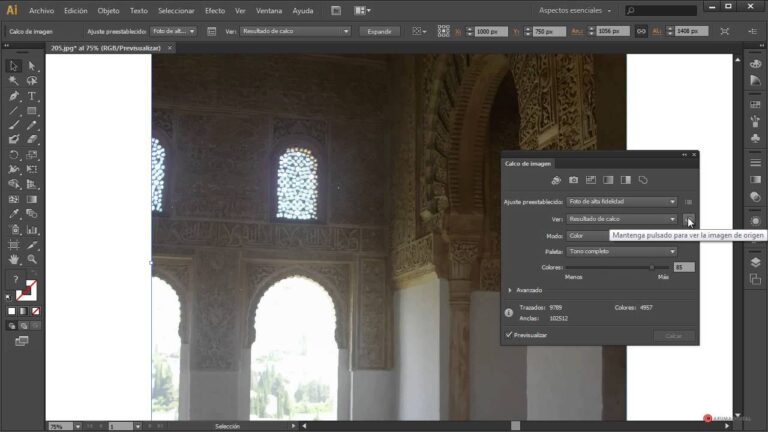Click the default fill and stroke icon
The width and height of the screenshot is (768, 432).
point(8,297)
